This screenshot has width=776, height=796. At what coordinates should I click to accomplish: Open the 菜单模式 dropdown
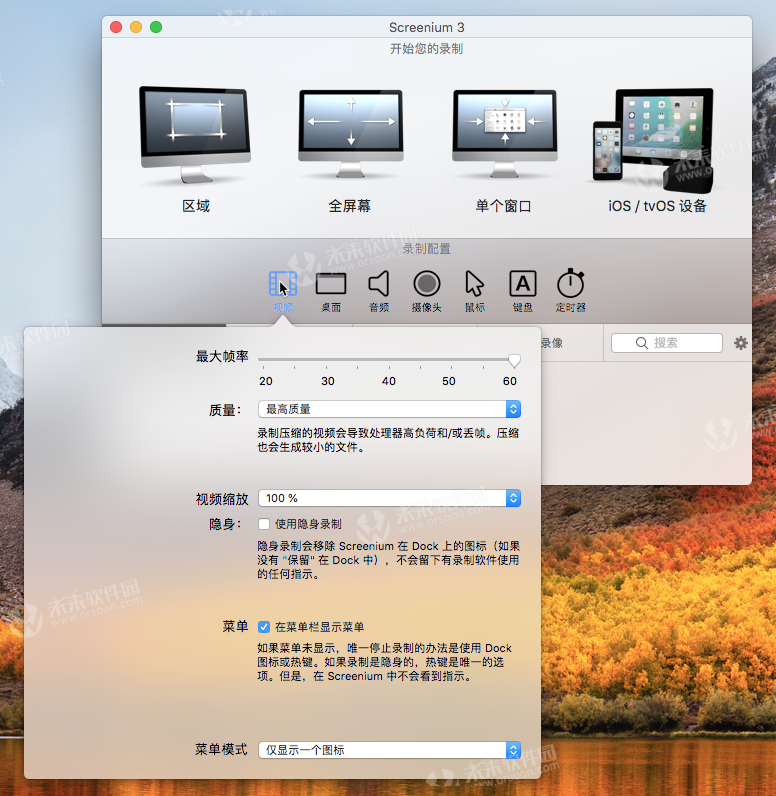389,750
